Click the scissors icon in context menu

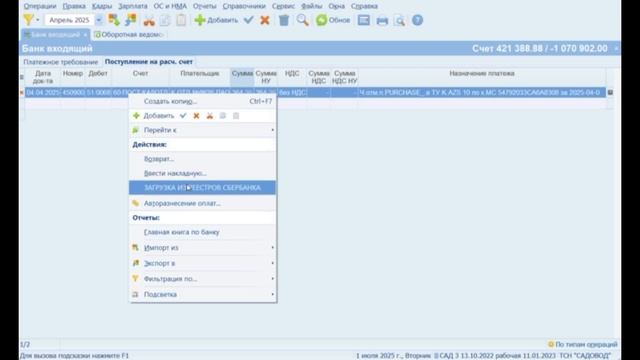click(209, 116)
